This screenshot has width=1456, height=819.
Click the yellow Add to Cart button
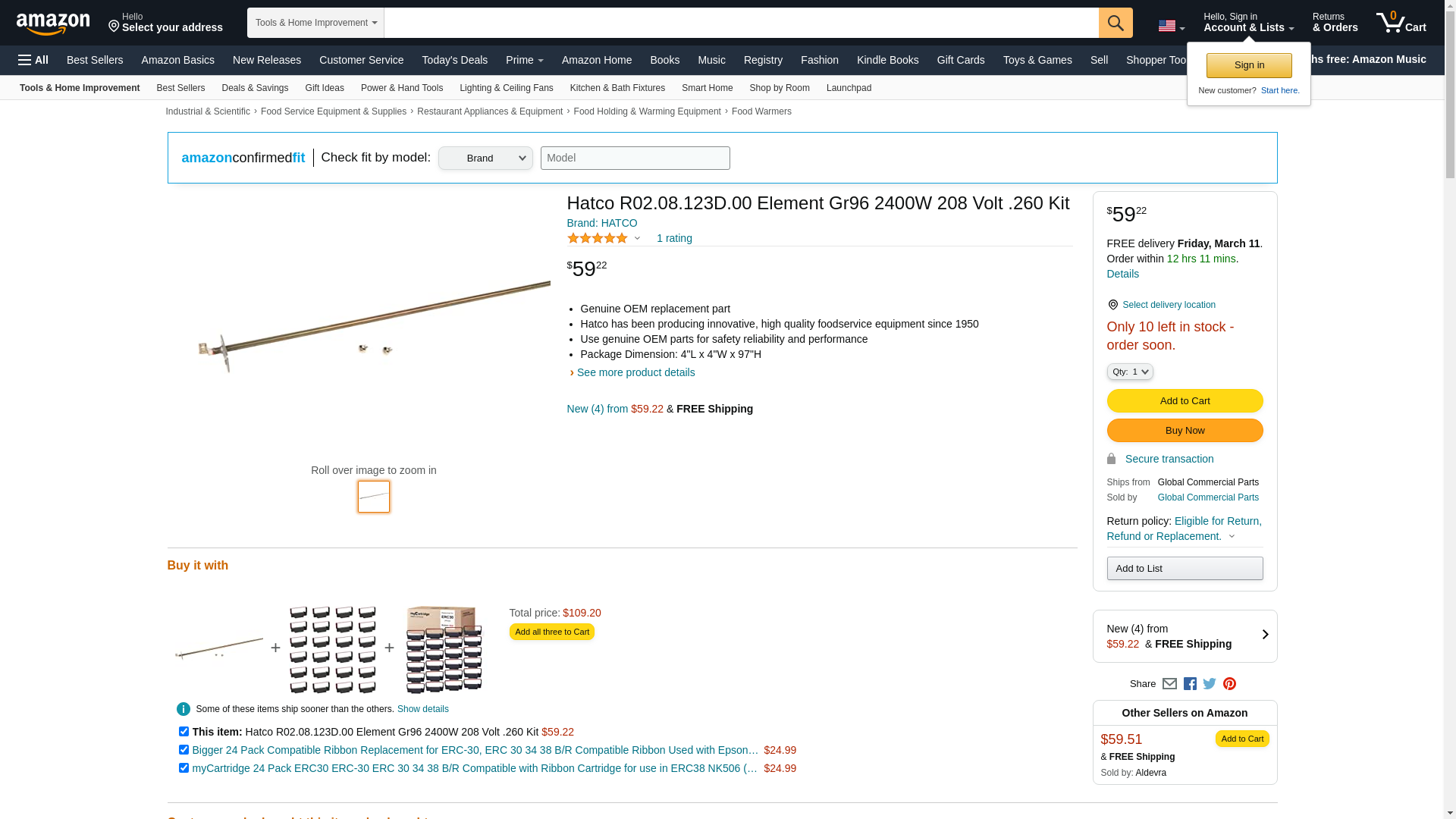click(1185, 400)
